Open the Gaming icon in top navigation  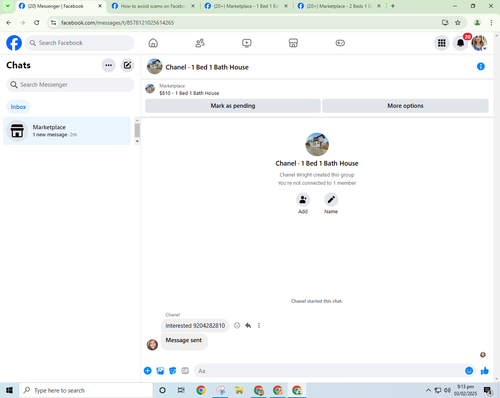tap(340, 43)
